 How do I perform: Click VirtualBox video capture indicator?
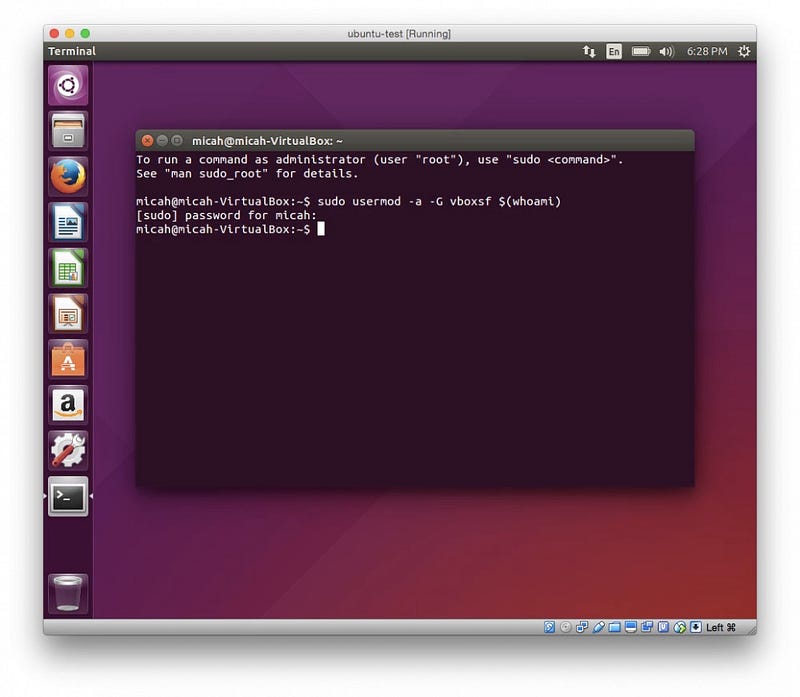647,627
